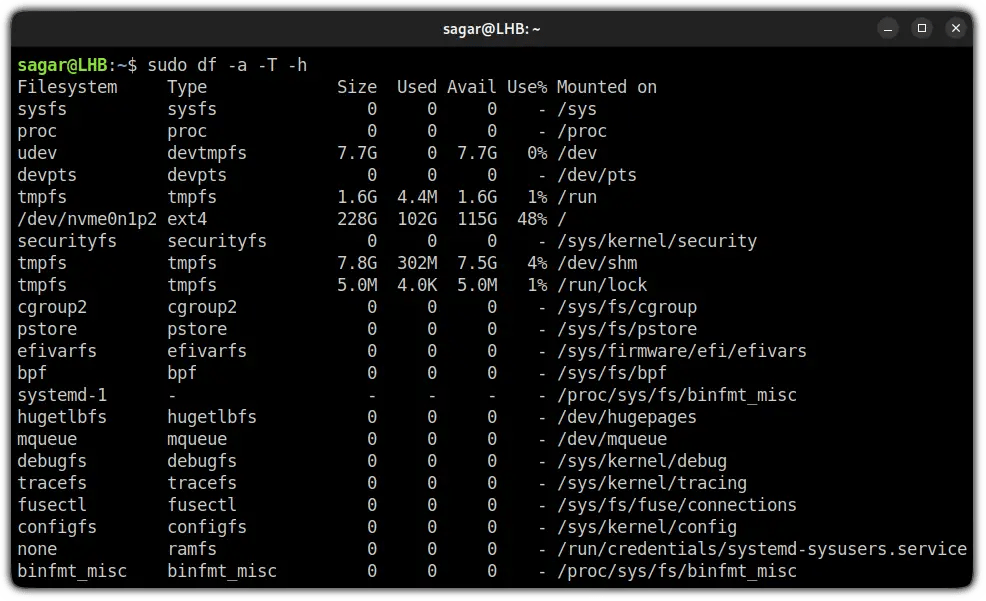Select the /sys/kernel/security mount point
Viewport: 986px width, 601px height.
pyautogui.click(x=657, y=240)
